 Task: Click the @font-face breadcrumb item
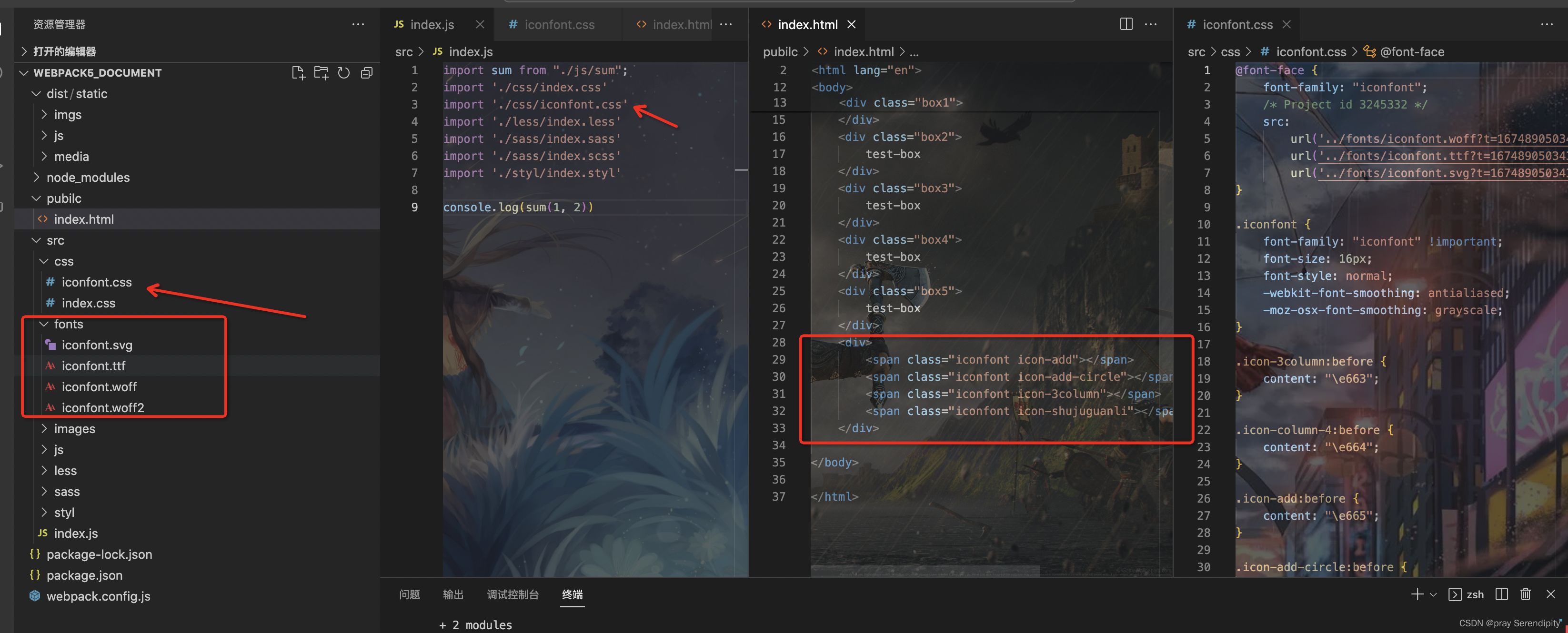tap(1412, 52)
